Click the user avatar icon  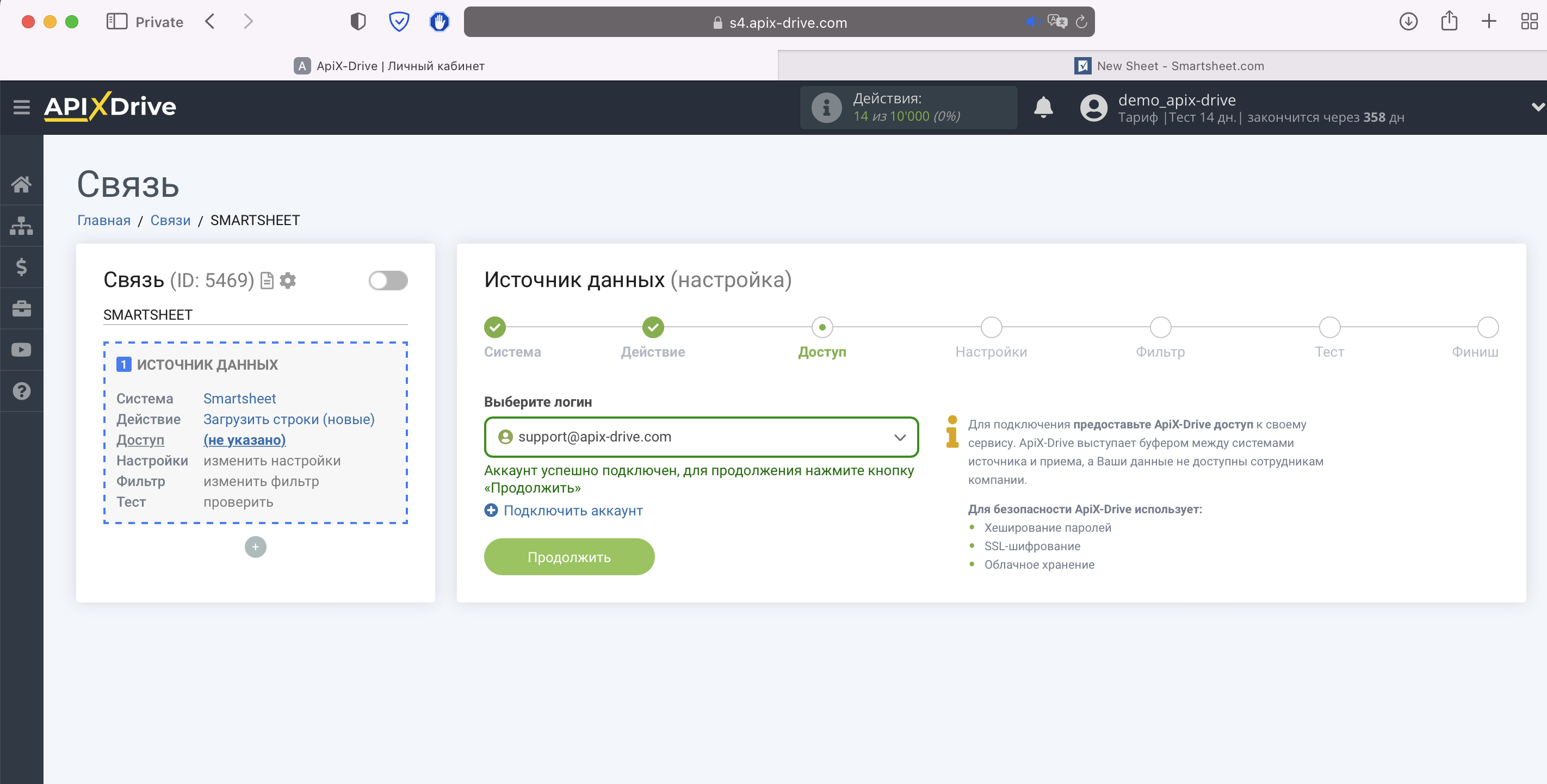[1093, 108]
